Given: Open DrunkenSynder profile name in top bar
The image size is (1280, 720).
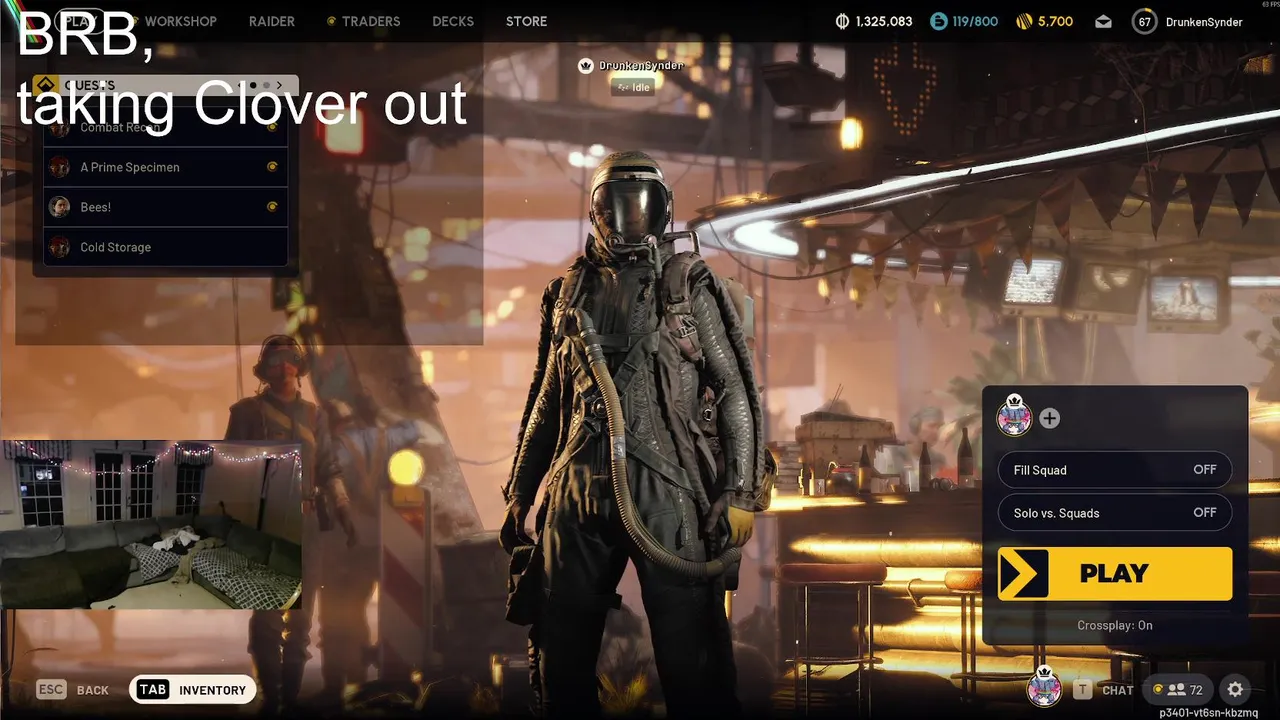Looking at the screenshot, I should [x=1204, y=22].
